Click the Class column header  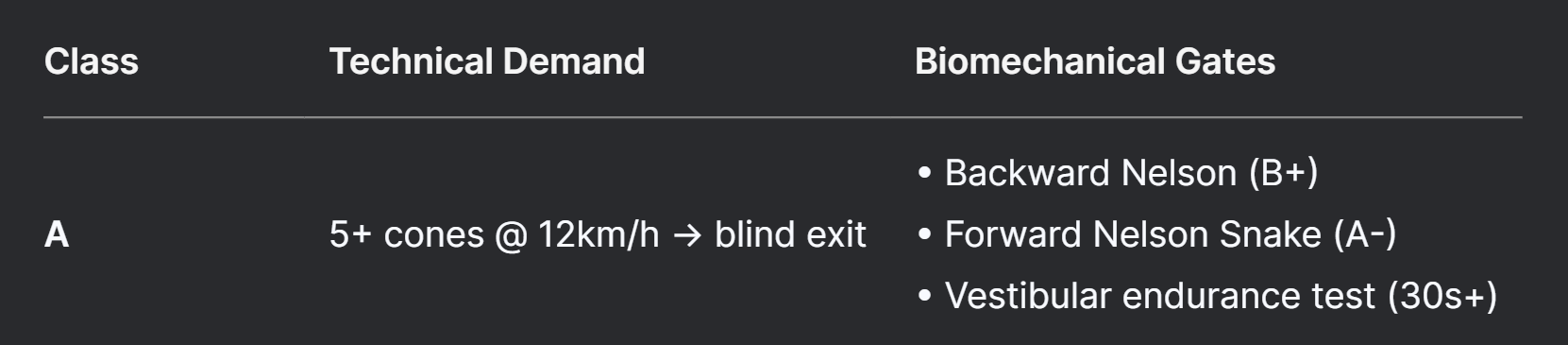92,61
